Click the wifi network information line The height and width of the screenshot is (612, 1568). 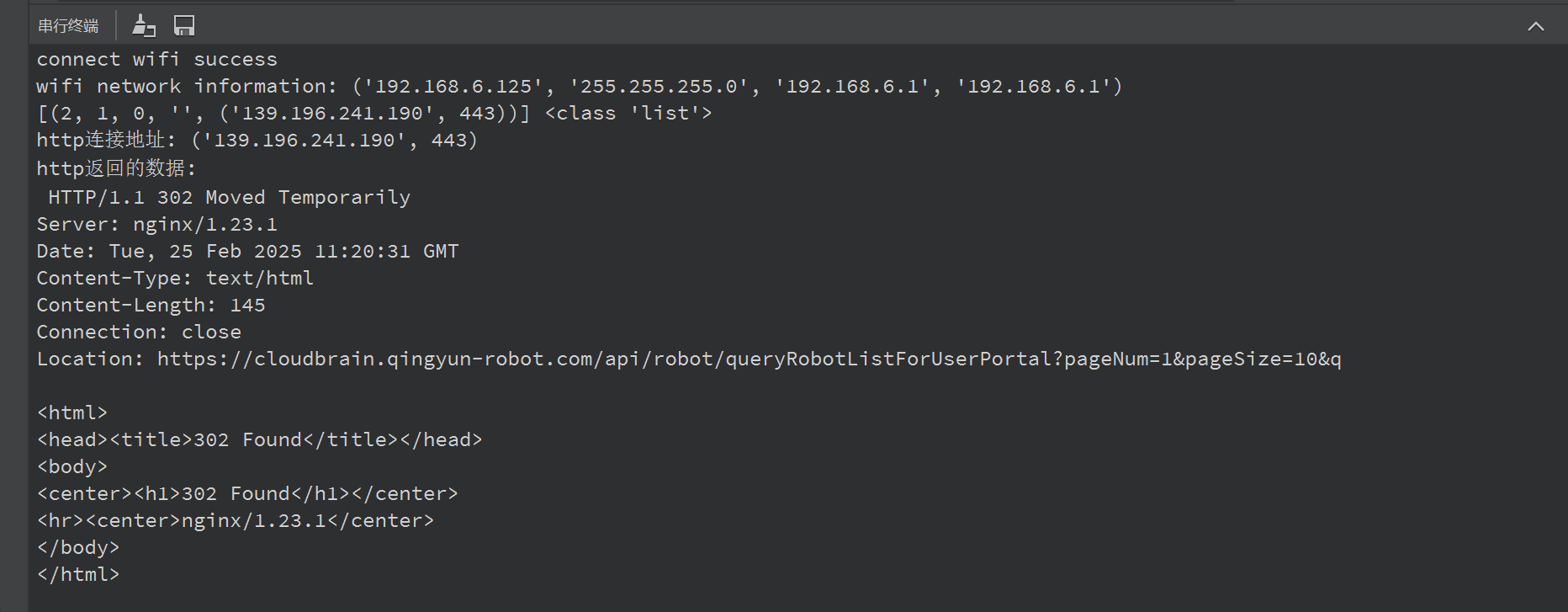579,86
